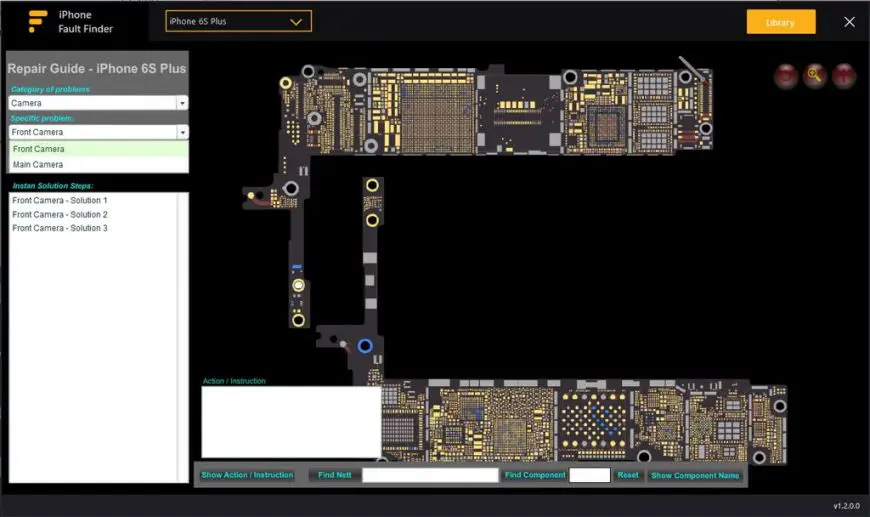Click the Find Component button
870x517 pixels.
click(x=535, y=475)
